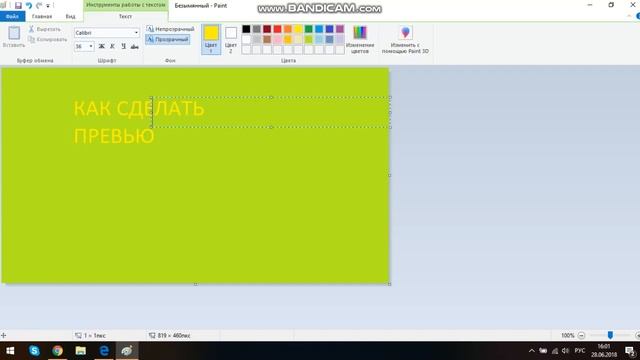Select Непрозрачный opaque background option
Image resolution: width=640 pixels, height=360 pixels.
tap(170, 29)
